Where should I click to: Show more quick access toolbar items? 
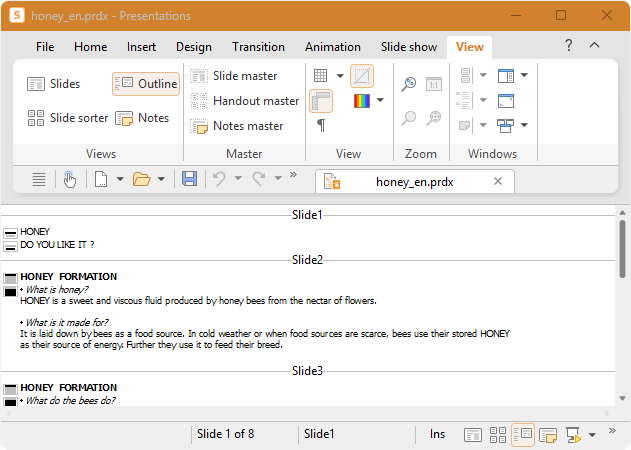(293, 175)
